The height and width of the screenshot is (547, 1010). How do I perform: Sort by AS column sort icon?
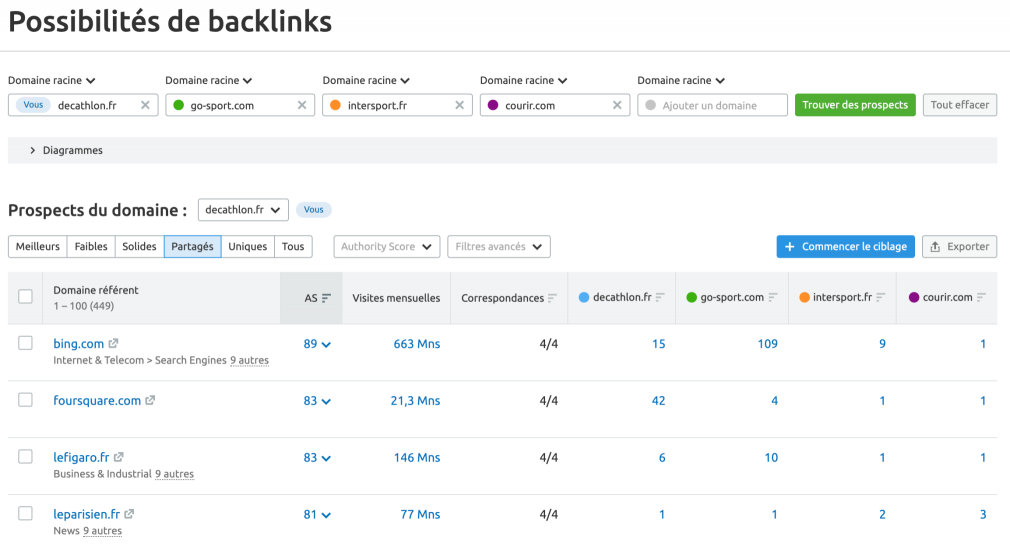326,298
